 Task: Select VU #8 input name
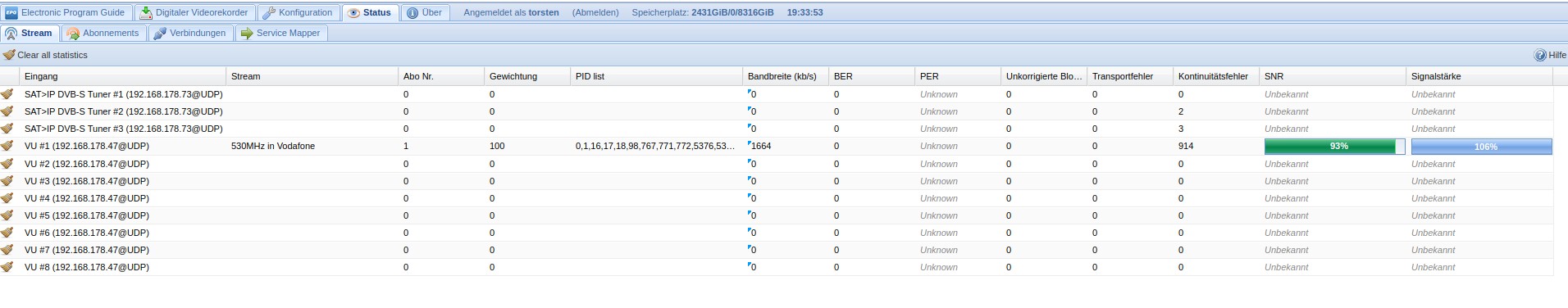pos(87,267)
